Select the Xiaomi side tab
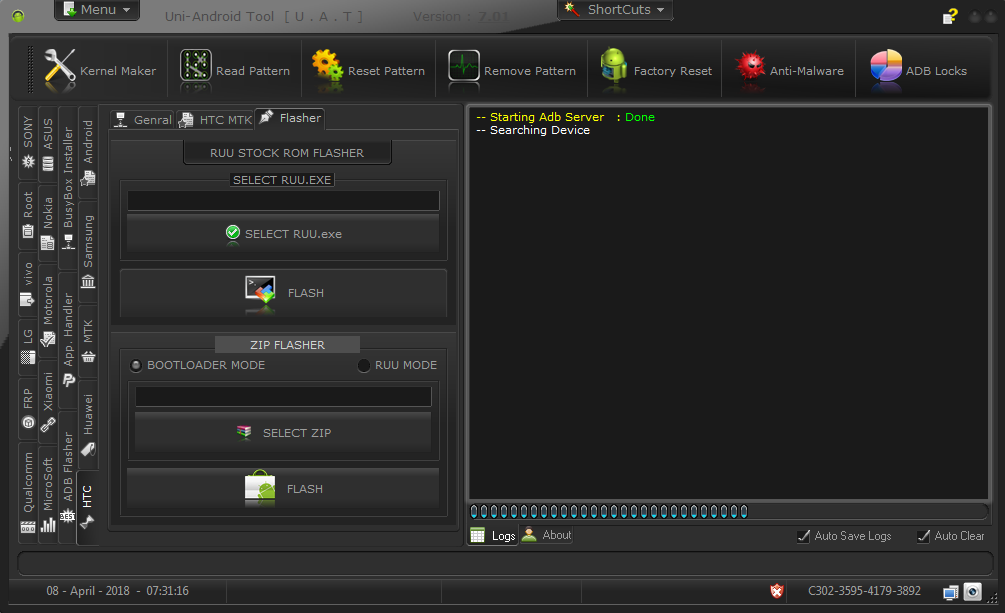 [48, 401]
